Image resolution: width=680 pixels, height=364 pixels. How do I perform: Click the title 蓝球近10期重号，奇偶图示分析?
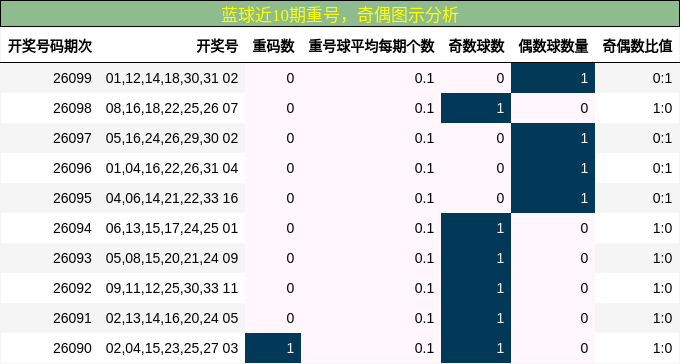340,15
